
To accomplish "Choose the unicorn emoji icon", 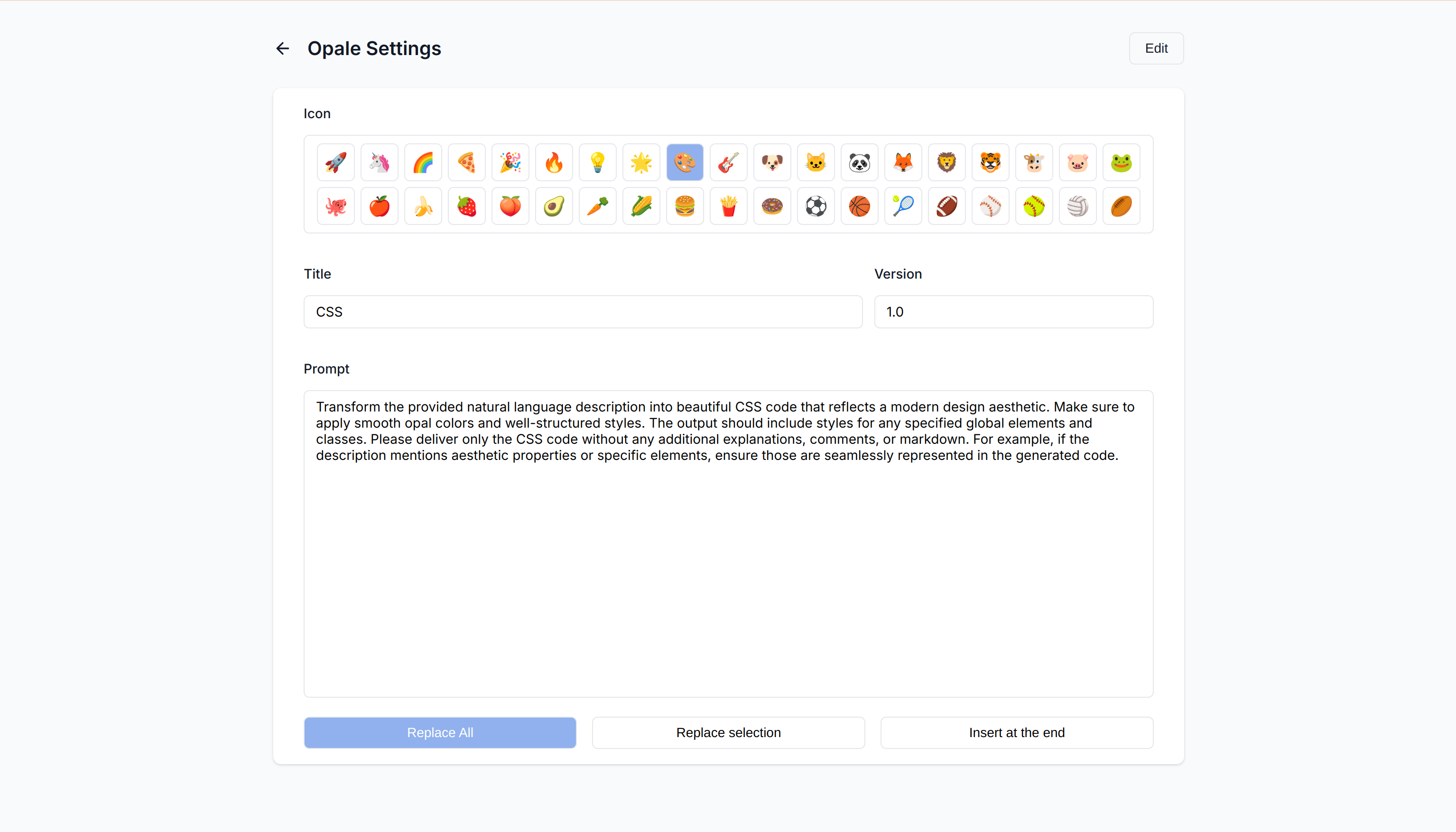I will (x=379, y=163).
